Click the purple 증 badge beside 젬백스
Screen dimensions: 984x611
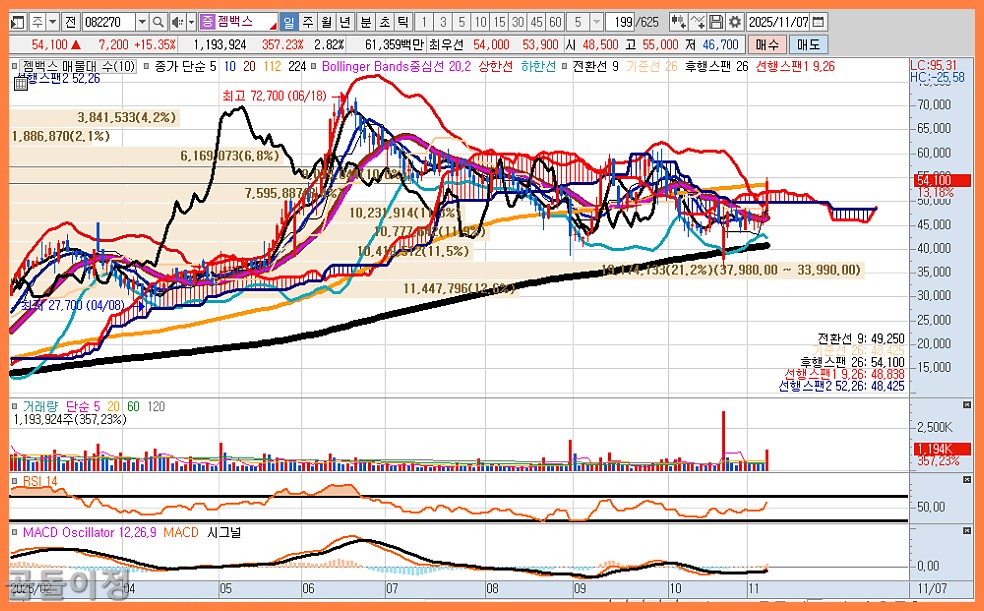pos(207,23)
